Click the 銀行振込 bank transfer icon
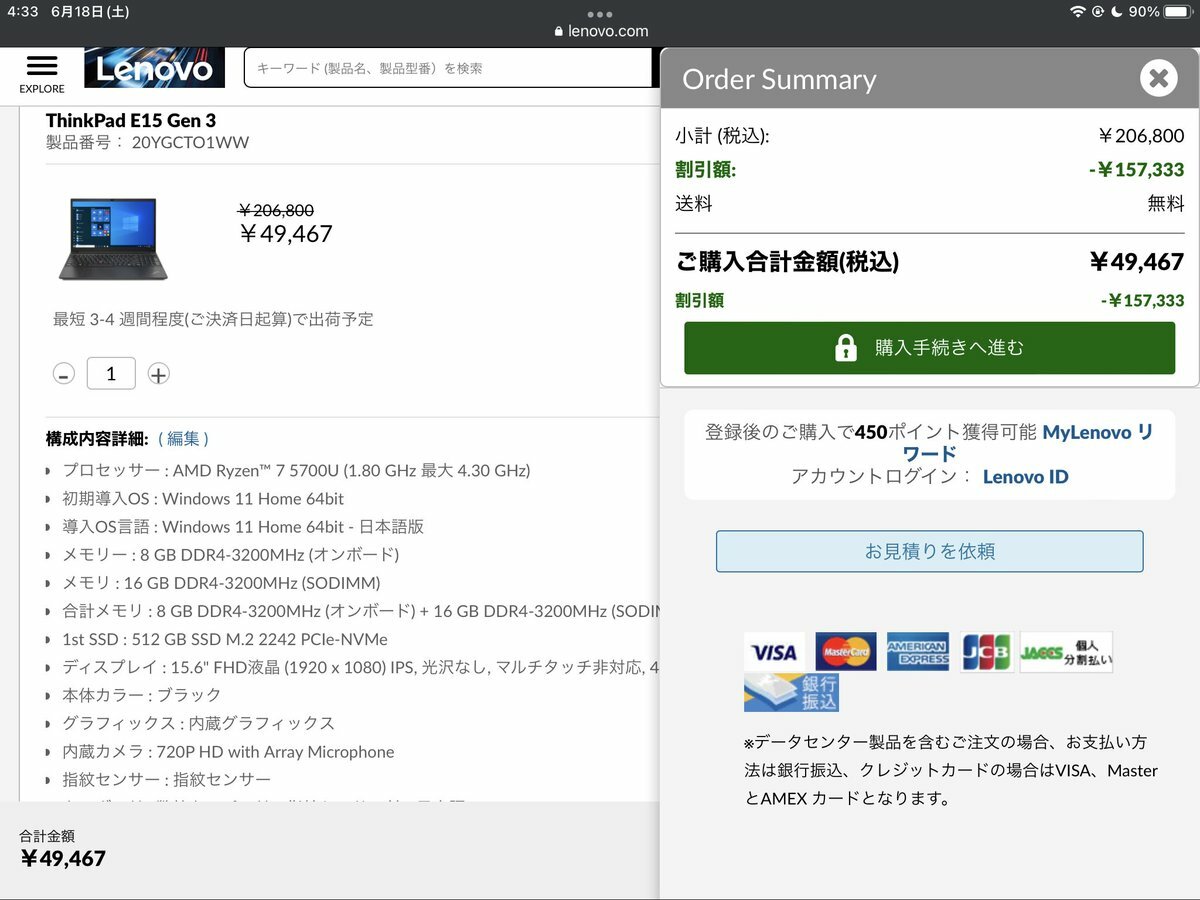Screen dimensions: 1200x900 (x=791, y=693)
